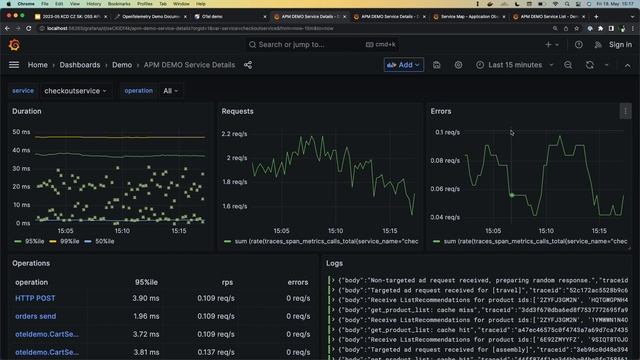
Task: Open the checkoutservice service dropdown
Action: pyautogui.click(x=75, y=91)
